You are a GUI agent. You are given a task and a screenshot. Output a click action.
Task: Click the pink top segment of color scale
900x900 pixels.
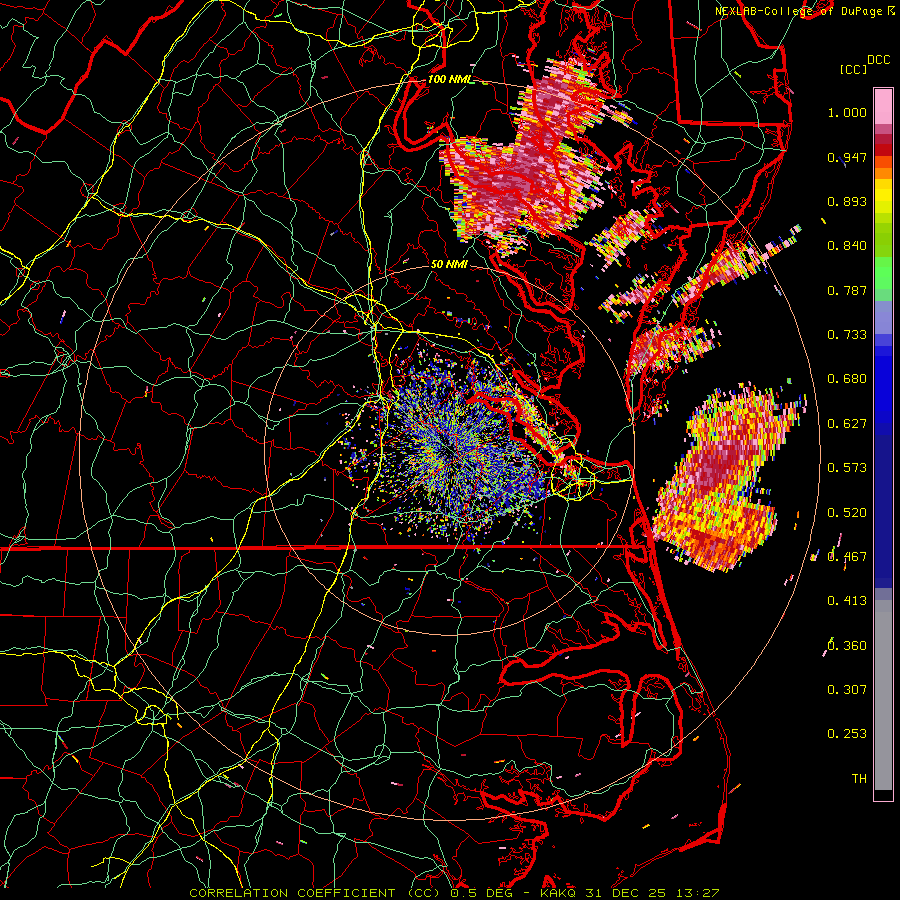pyautogui.click(x=883, y=106)
